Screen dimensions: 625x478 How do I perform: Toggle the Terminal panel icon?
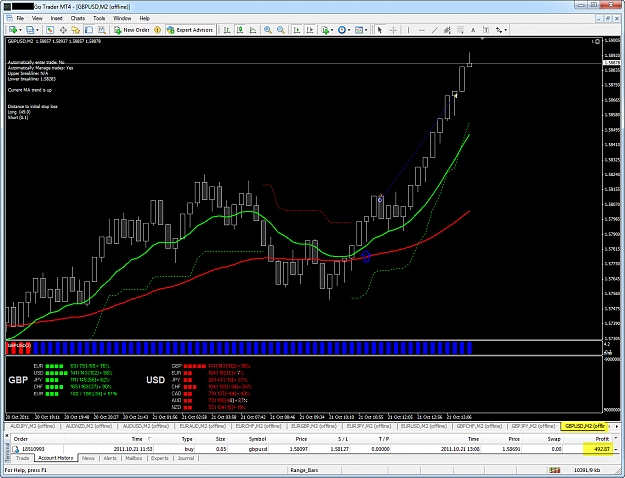pyautogui.click(x=89, y=30)
